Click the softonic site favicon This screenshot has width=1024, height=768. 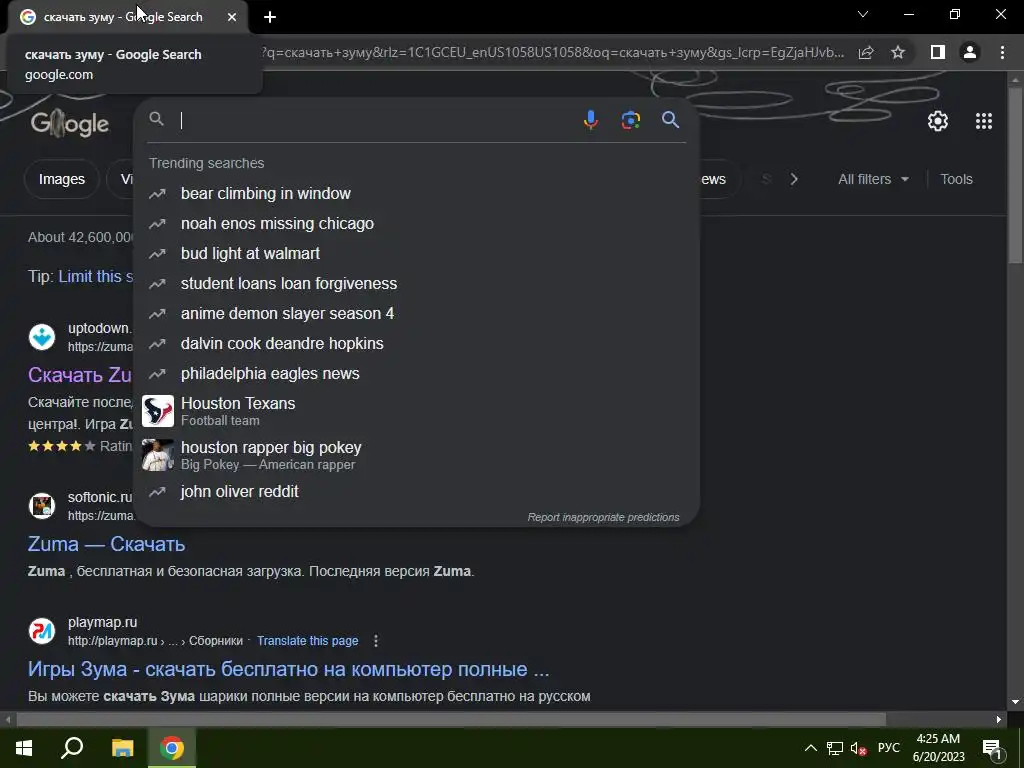coord(42,505)
